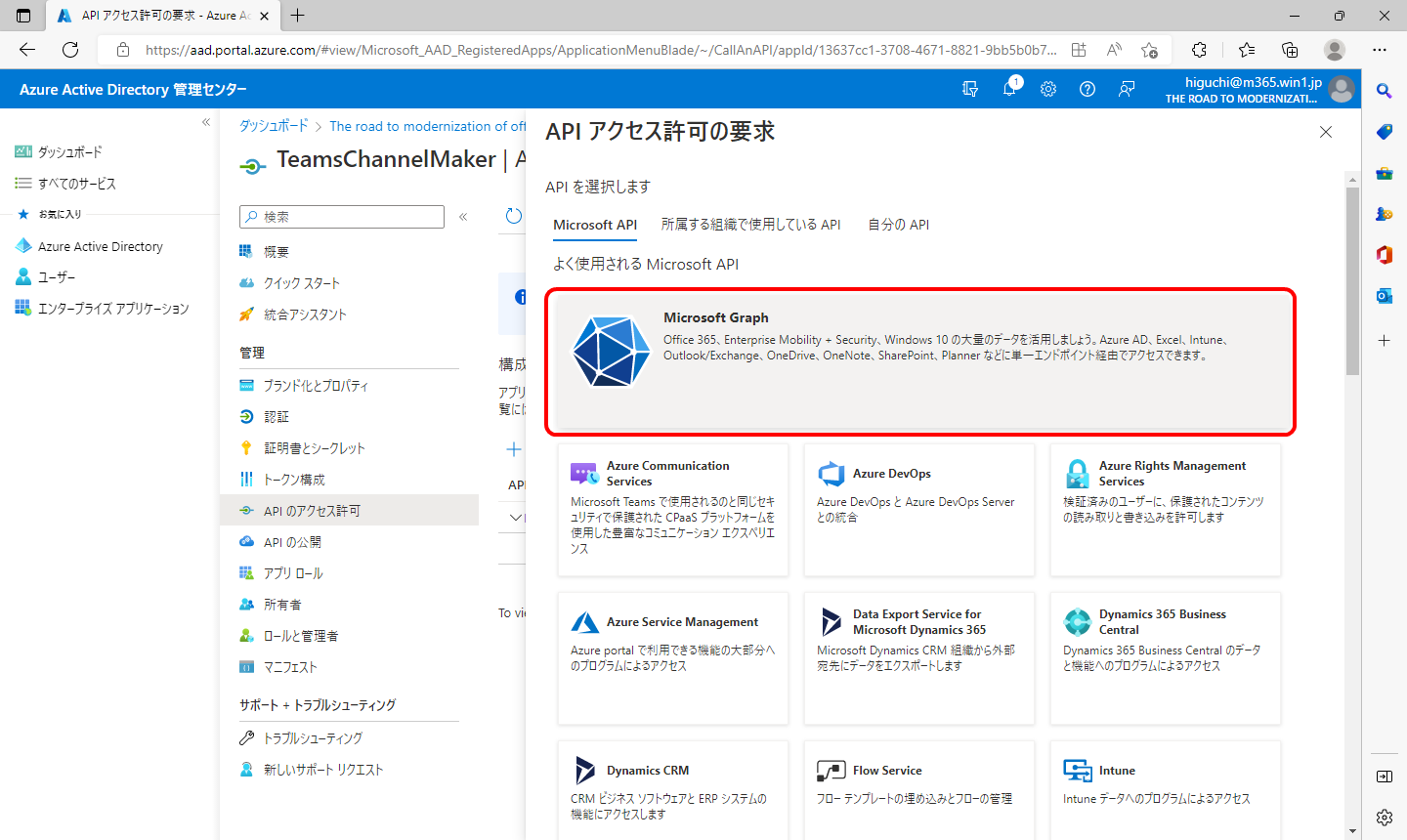Click the browser refresh button
The width and height of the screenshot is (1407, 840).
70,50
